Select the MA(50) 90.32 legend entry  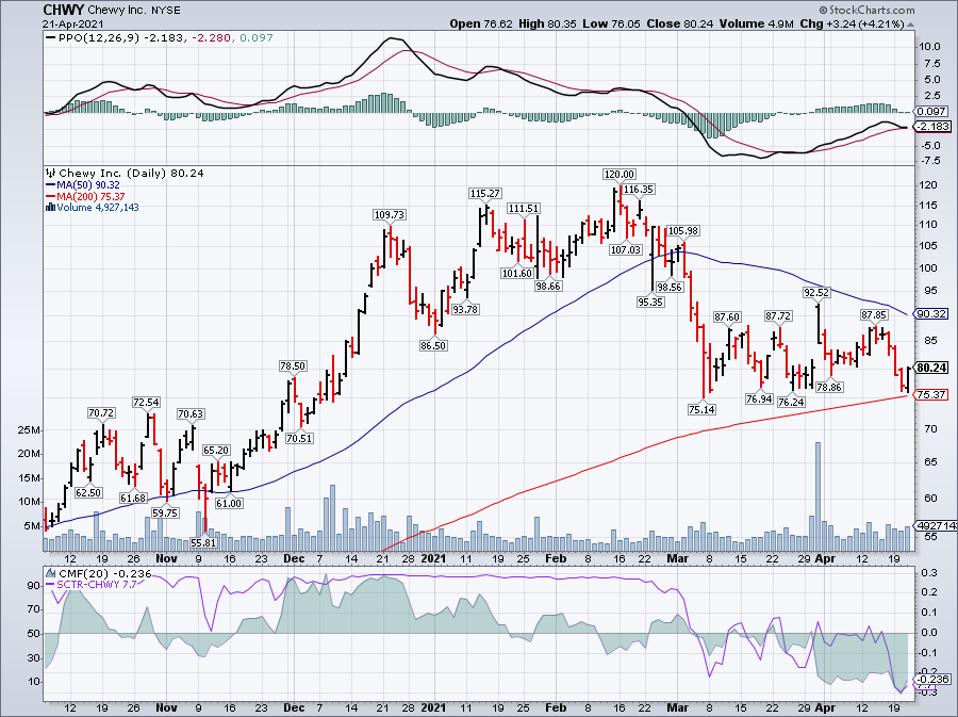(87, 185)
